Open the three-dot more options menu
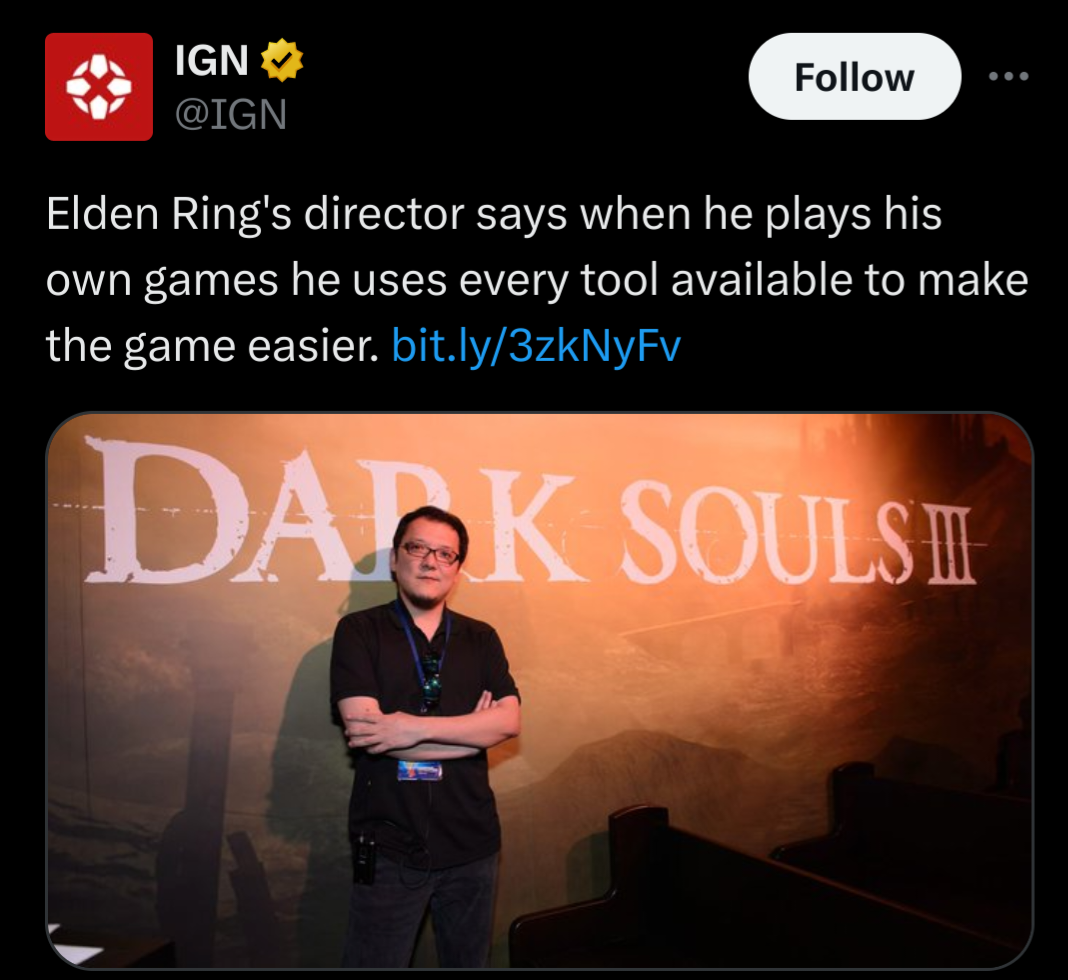This screenshot has height=980, width=1068. [1009, 76]
